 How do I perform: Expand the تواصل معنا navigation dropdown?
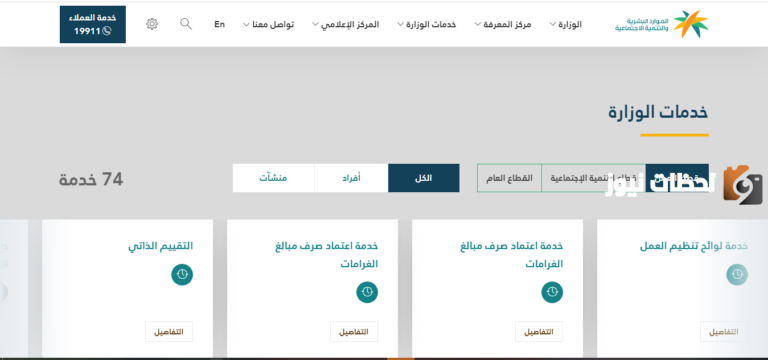(269, 24)
